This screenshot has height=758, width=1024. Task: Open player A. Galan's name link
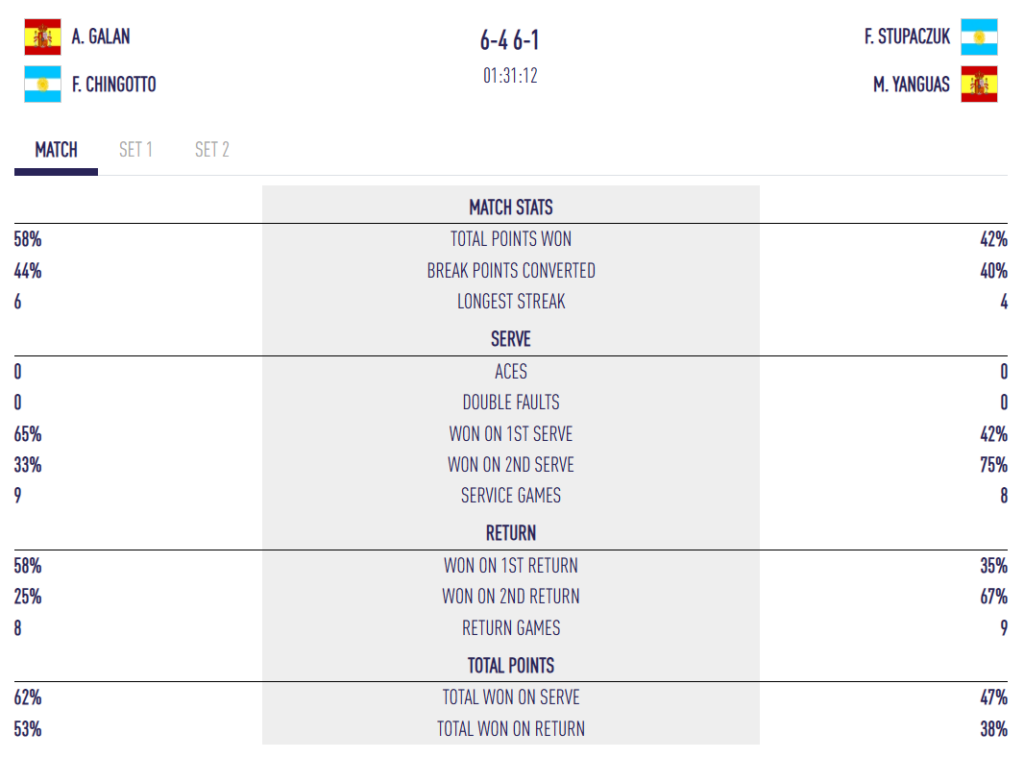[101, 37]
